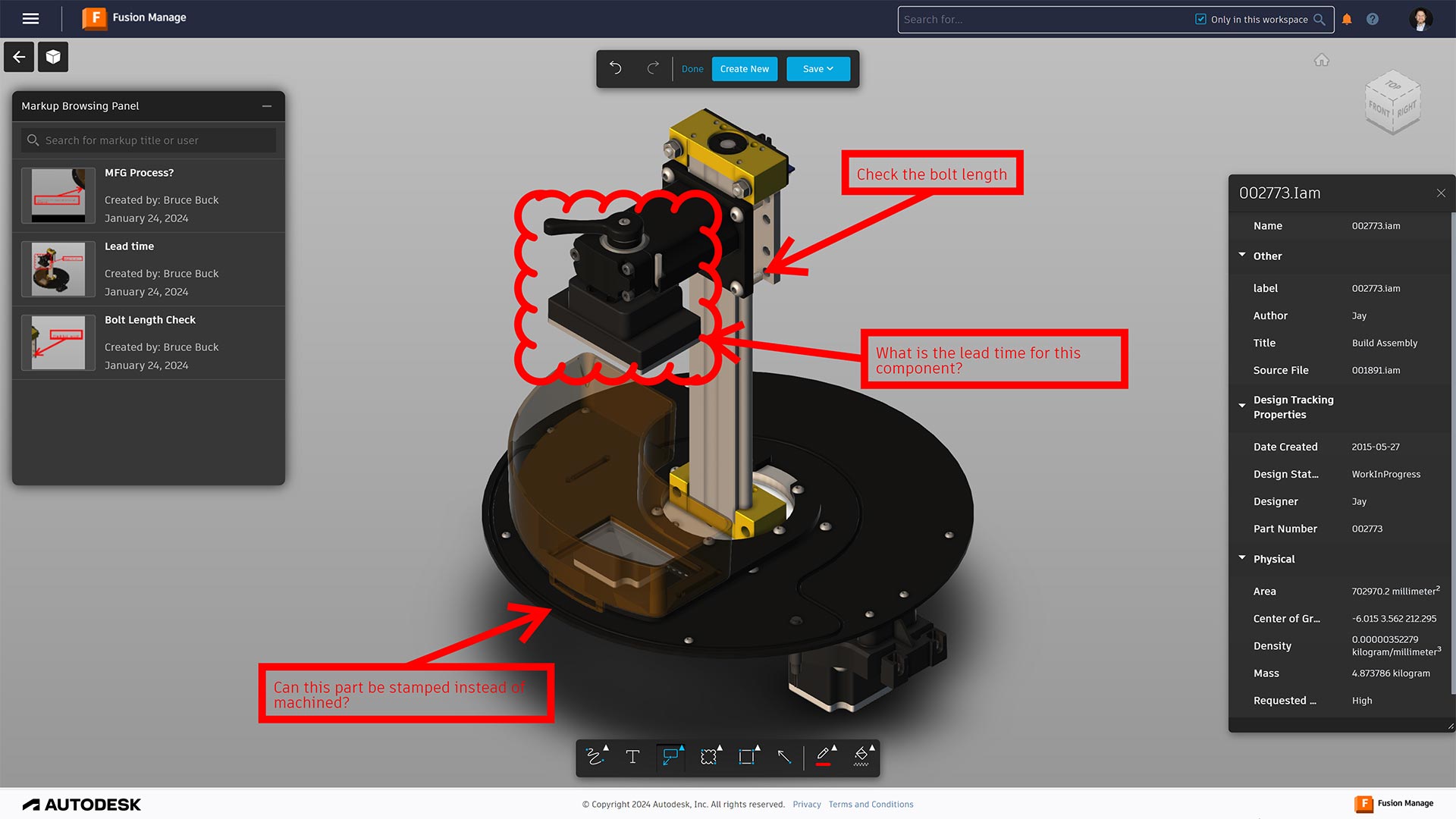Toggle 'Only in this workspace' checkbox
This screenshot has width=1456, height=819.
(1200, 20)
